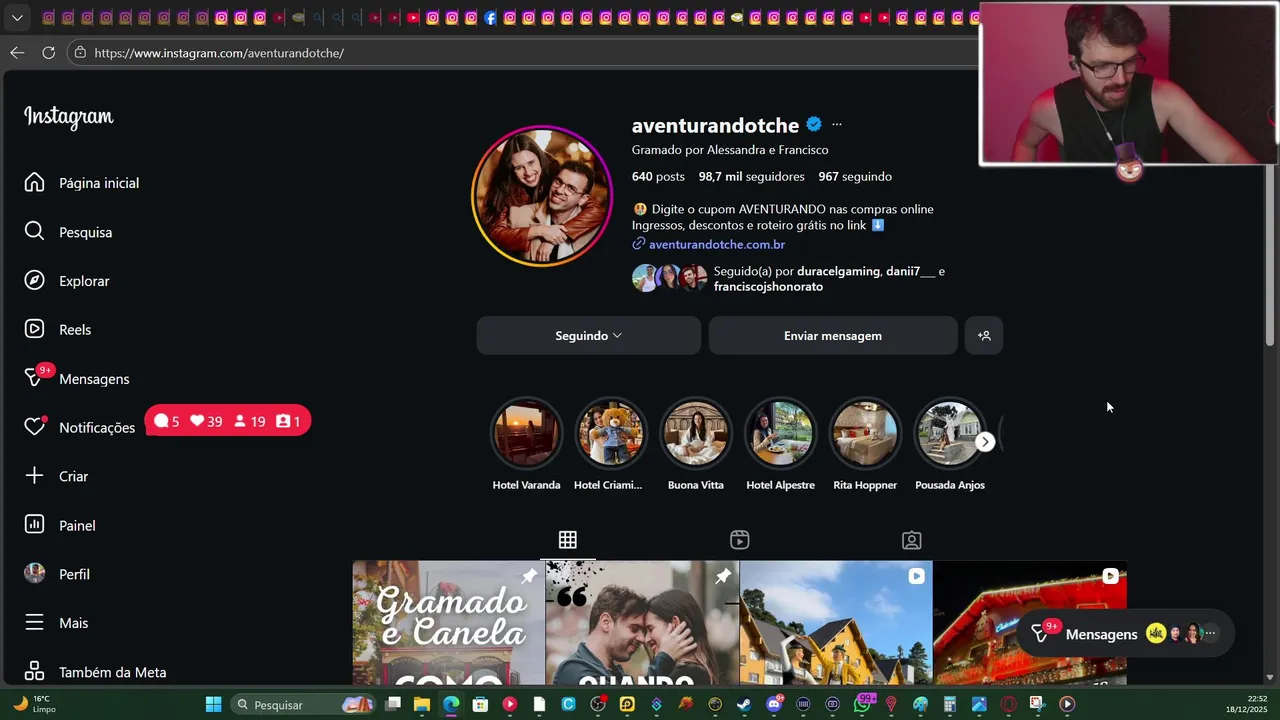Open Explorar from the sidebar label
This screenshot has width=1280, height=720.
[x=84, y=281]
